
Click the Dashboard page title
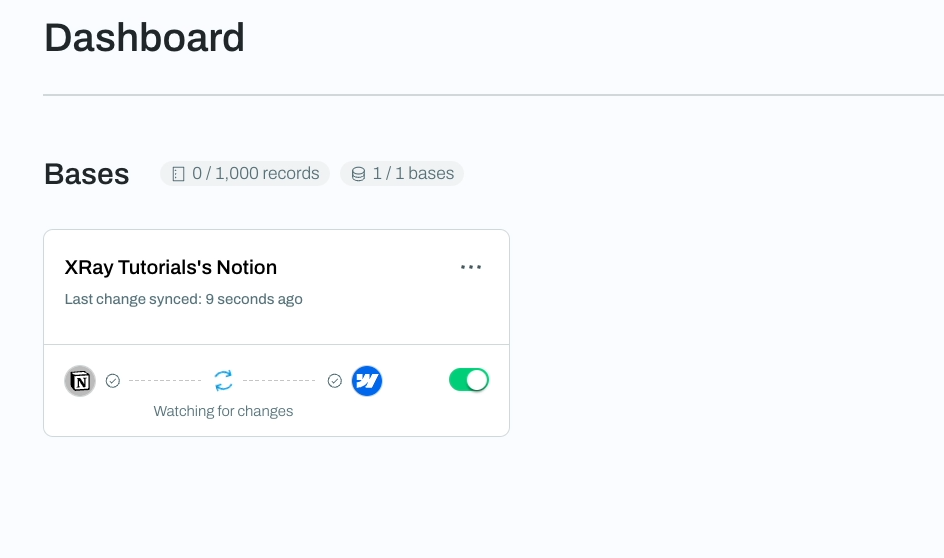144,38
